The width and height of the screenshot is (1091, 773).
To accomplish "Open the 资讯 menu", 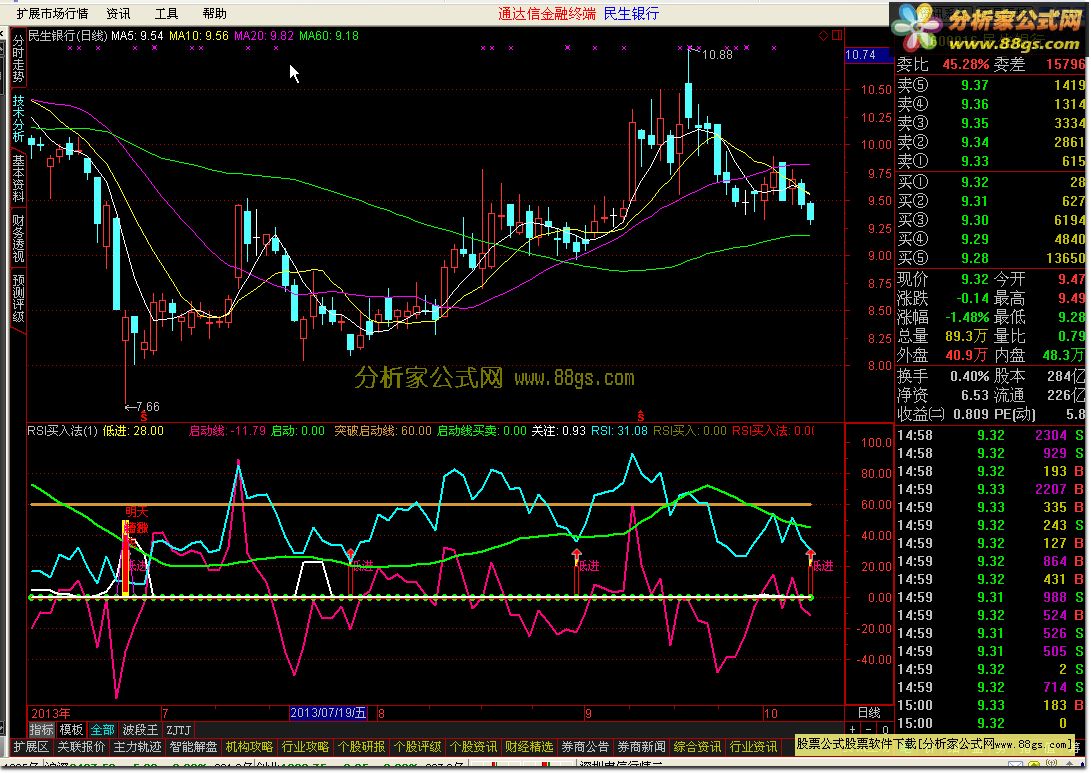I will pyautogui.click(x=118, y=13).
